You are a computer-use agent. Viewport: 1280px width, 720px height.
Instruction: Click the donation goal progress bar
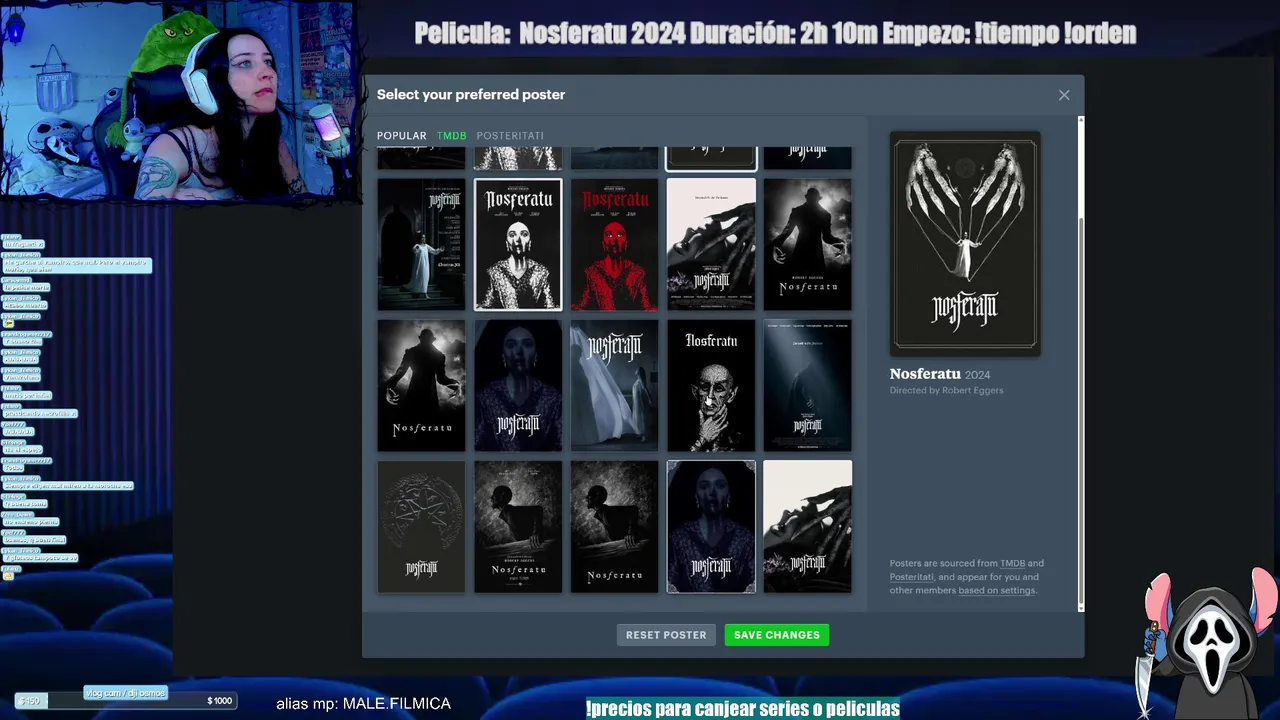click(125, 701)
